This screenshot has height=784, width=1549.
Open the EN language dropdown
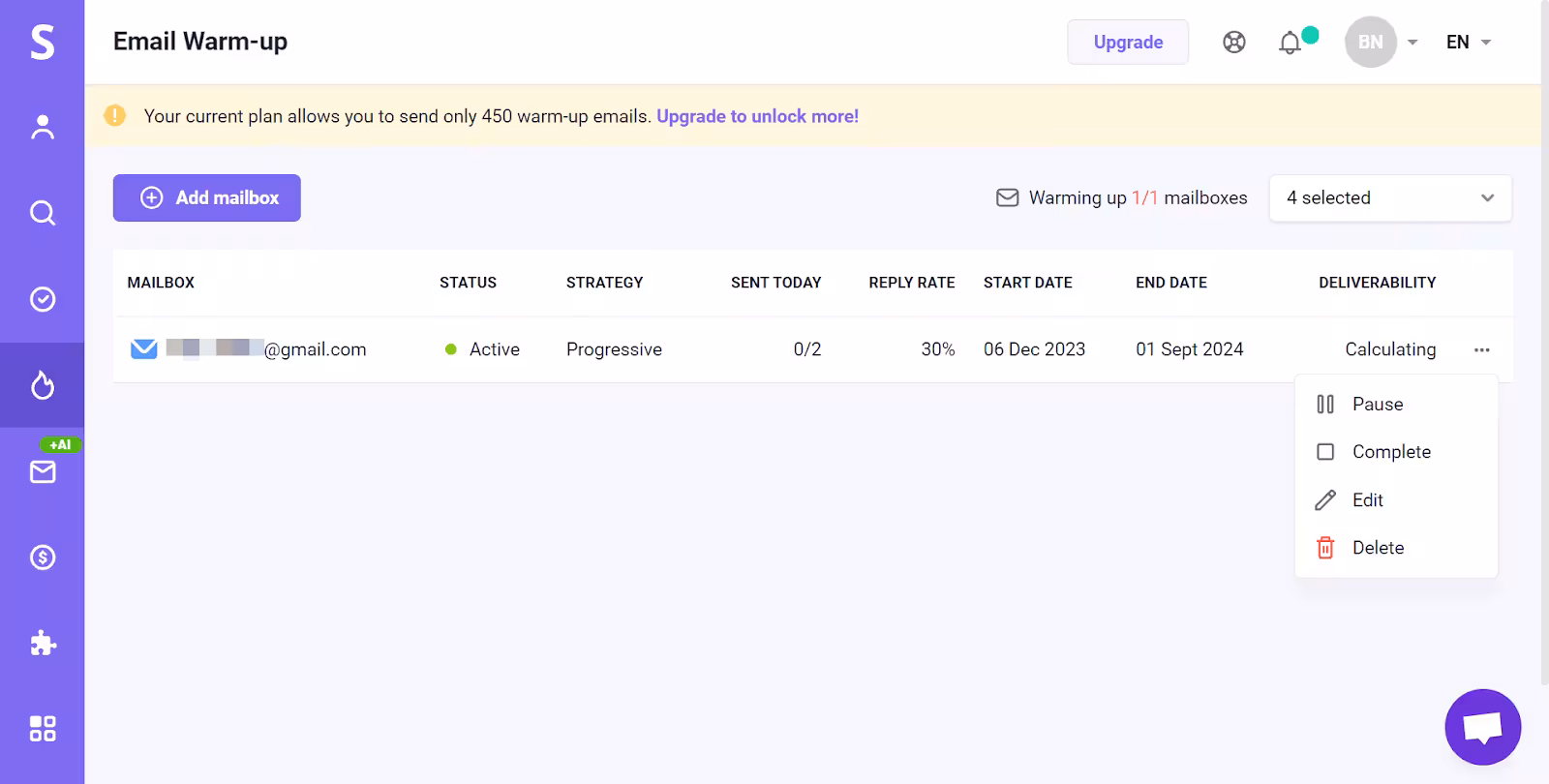(1468, 42)
